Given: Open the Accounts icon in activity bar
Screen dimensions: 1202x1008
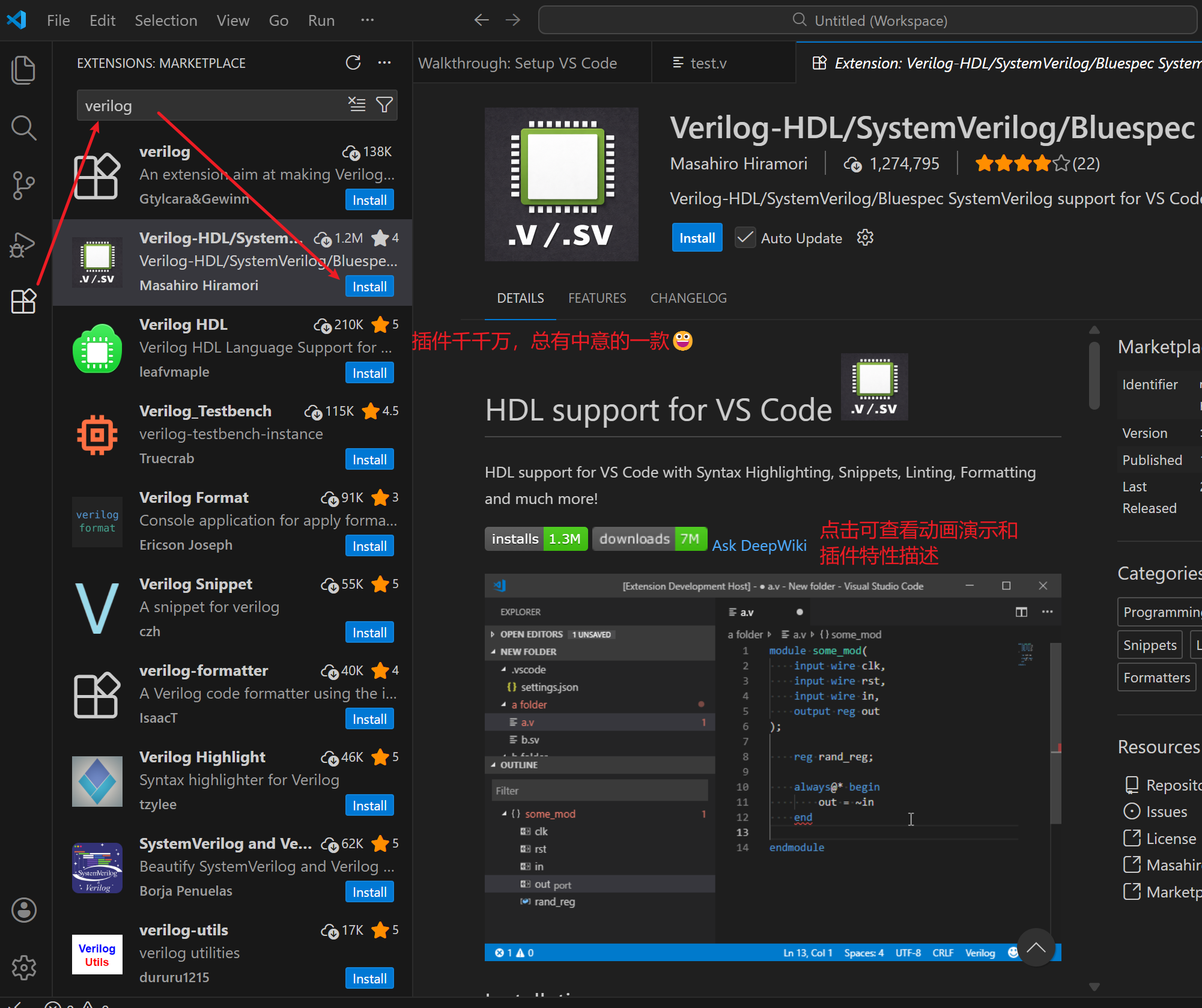Looking at the screenshot, I should pyautogui.click(x=23, y=910).
